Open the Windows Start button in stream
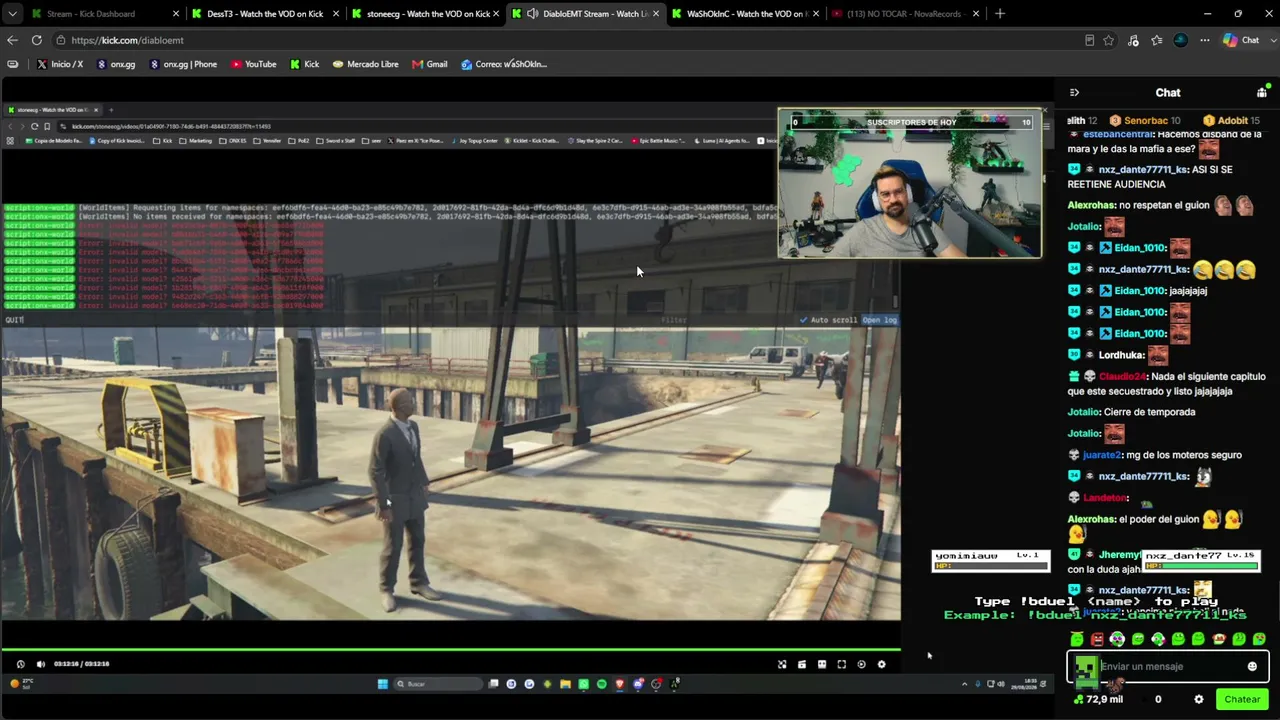1280x720 pixels. 382,684
